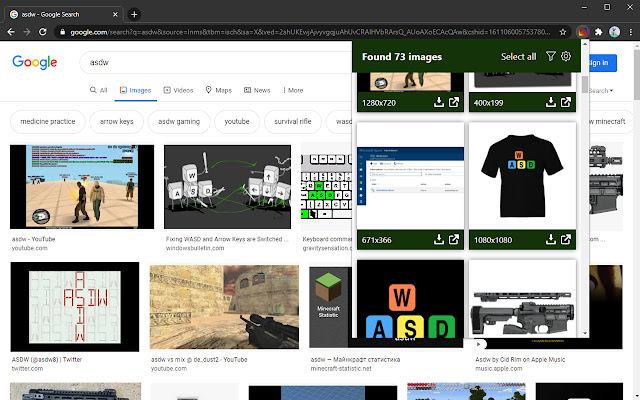640x400 pixels.
Task: Open the ASDW Twitter image thumbnail
Action: point(75,307)
